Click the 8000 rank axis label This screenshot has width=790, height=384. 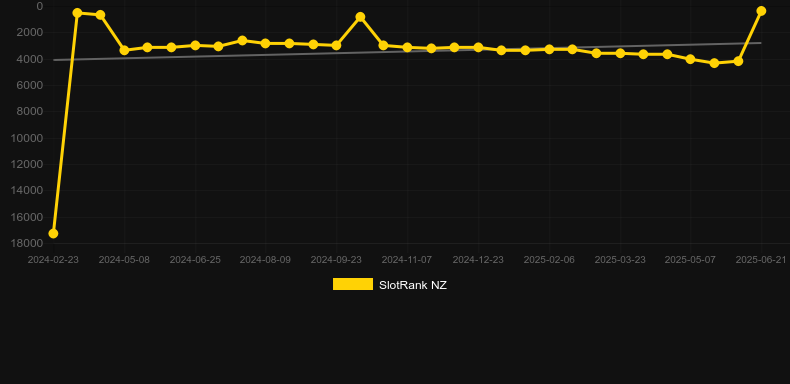point(31,111)
